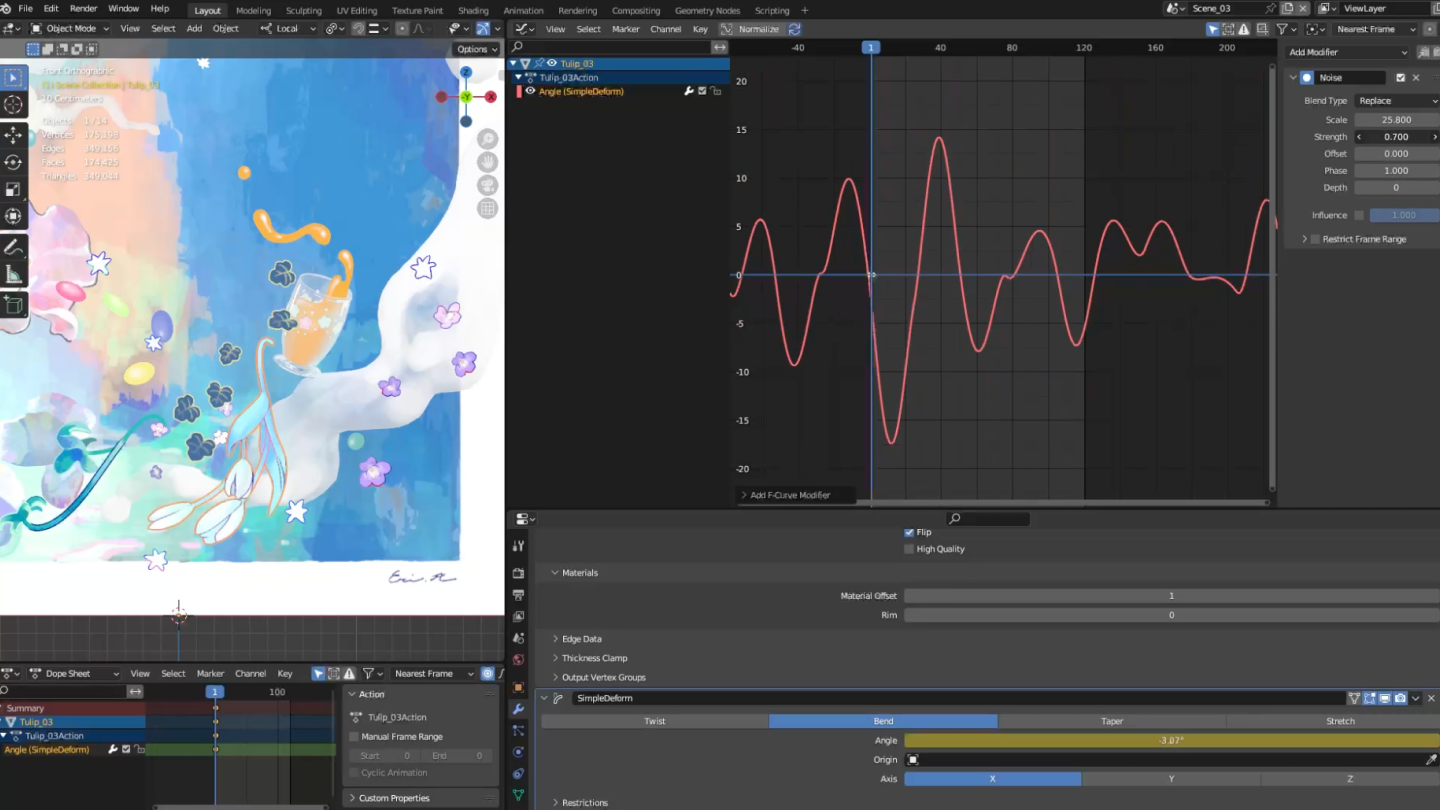This screenshot has height=810, width=1440.
Task: Click the graph editor normalize refresh icon
Action: click(x=795, y=29)
